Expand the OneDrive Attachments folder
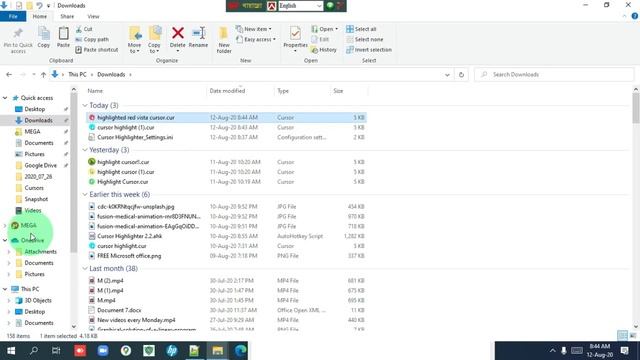 9,252
